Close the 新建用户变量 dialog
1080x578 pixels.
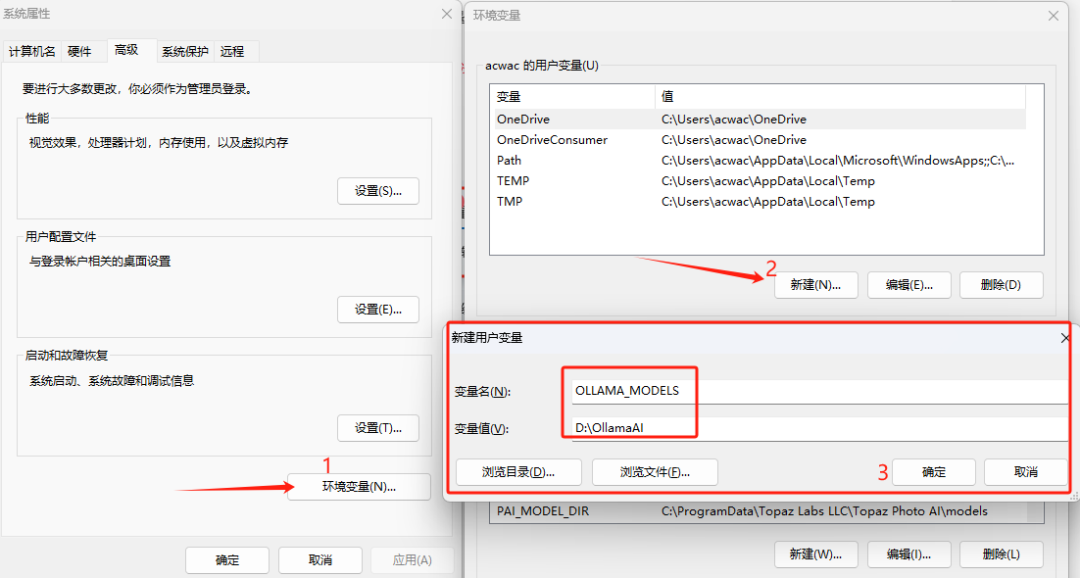click(x=1066, y=339)
